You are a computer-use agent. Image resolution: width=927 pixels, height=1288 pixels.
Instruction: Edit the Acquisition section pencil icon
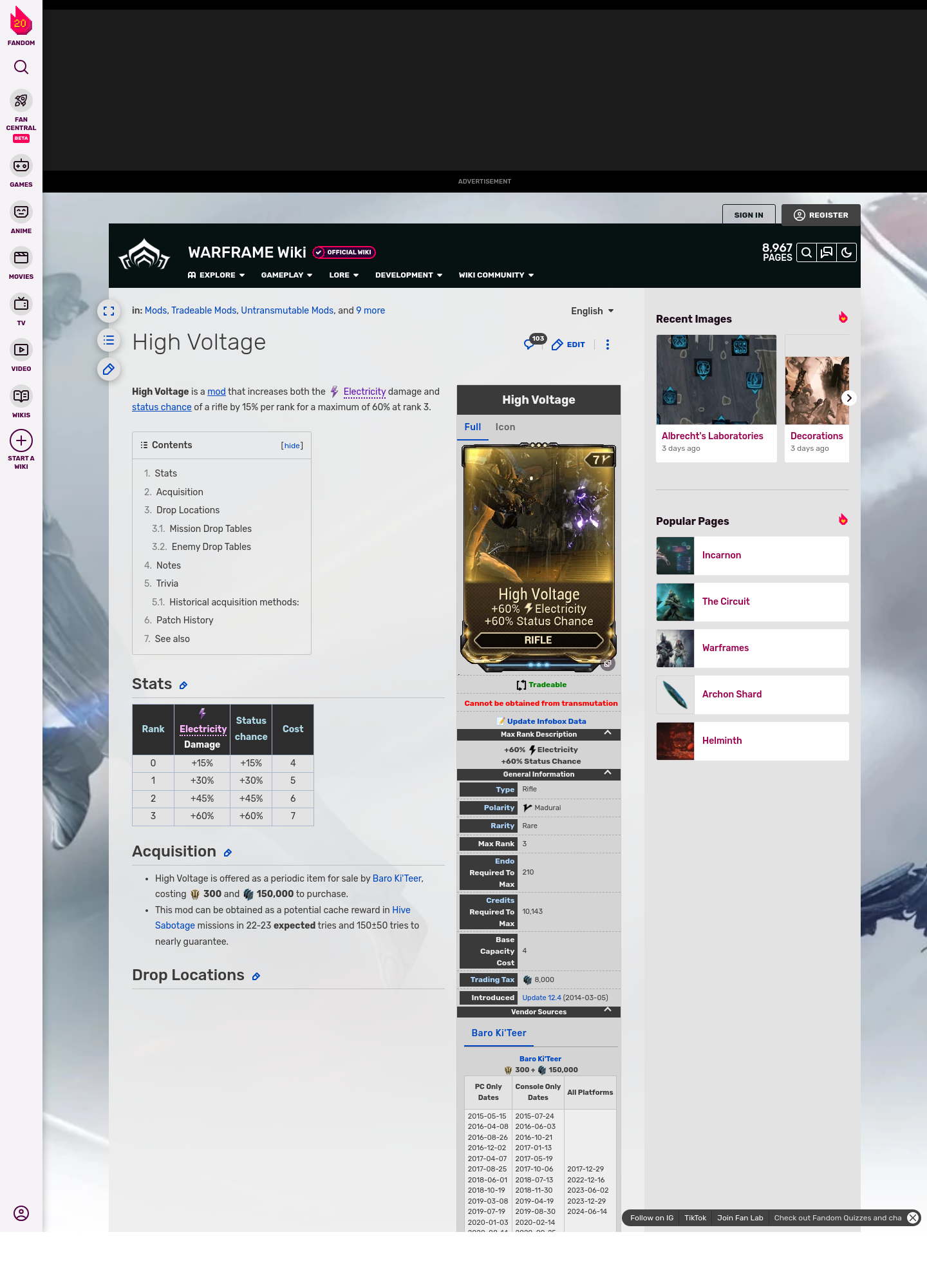coord(228,853)
